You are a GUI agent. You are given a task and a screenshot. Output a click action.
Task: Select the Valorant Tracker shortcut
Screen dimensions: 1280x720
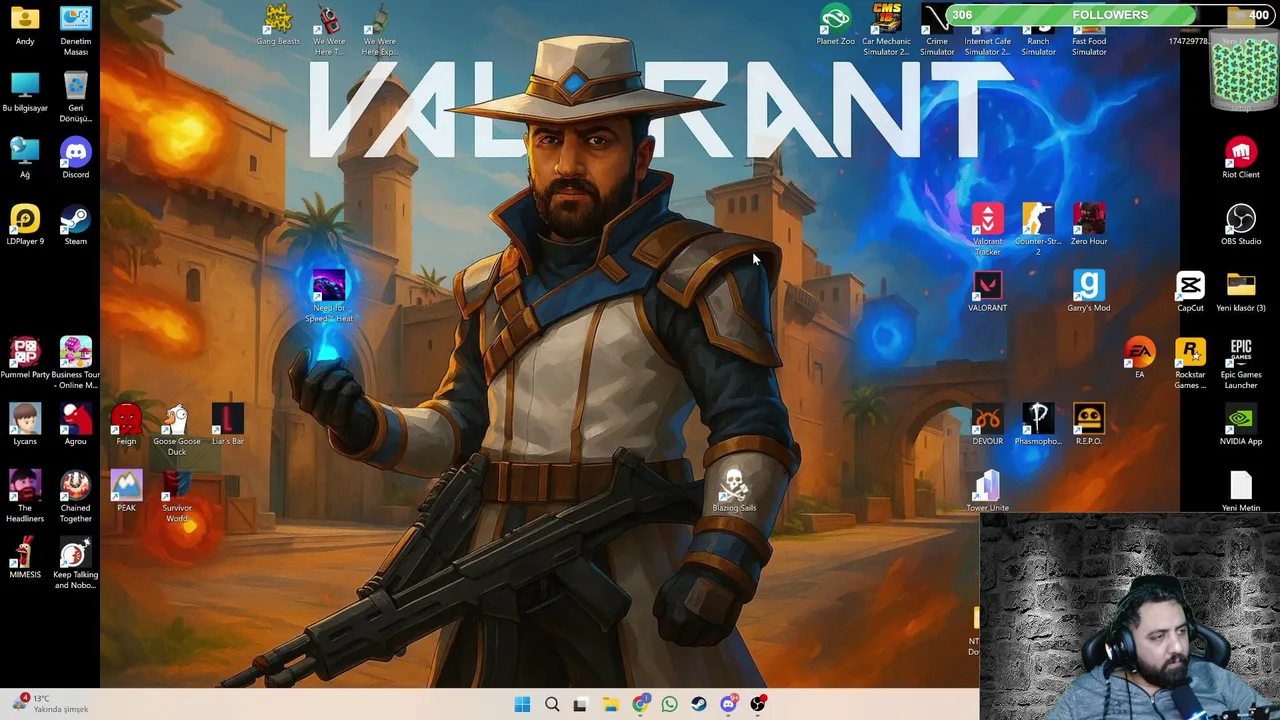tap(988, 230)
